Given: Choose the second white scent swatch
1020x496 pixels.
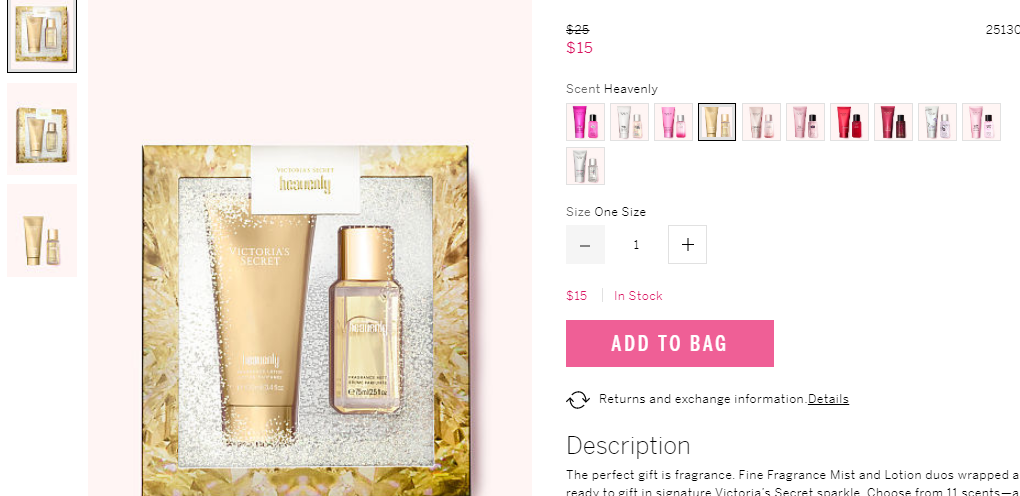Looking at the screenshot, I should click(x=629, y=122).
